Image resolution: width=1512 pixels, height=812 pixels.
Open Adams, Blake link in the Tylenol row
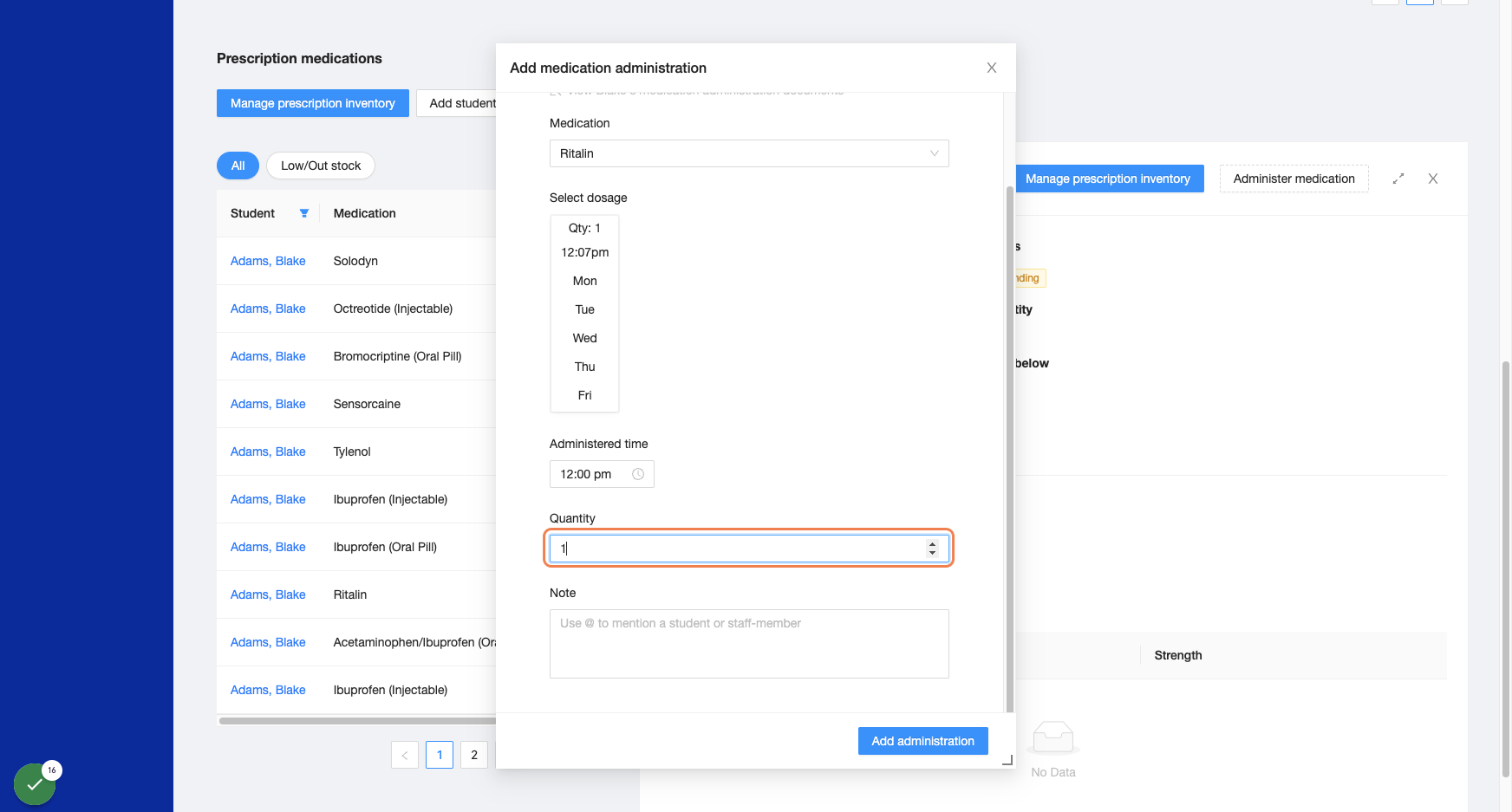268,451
